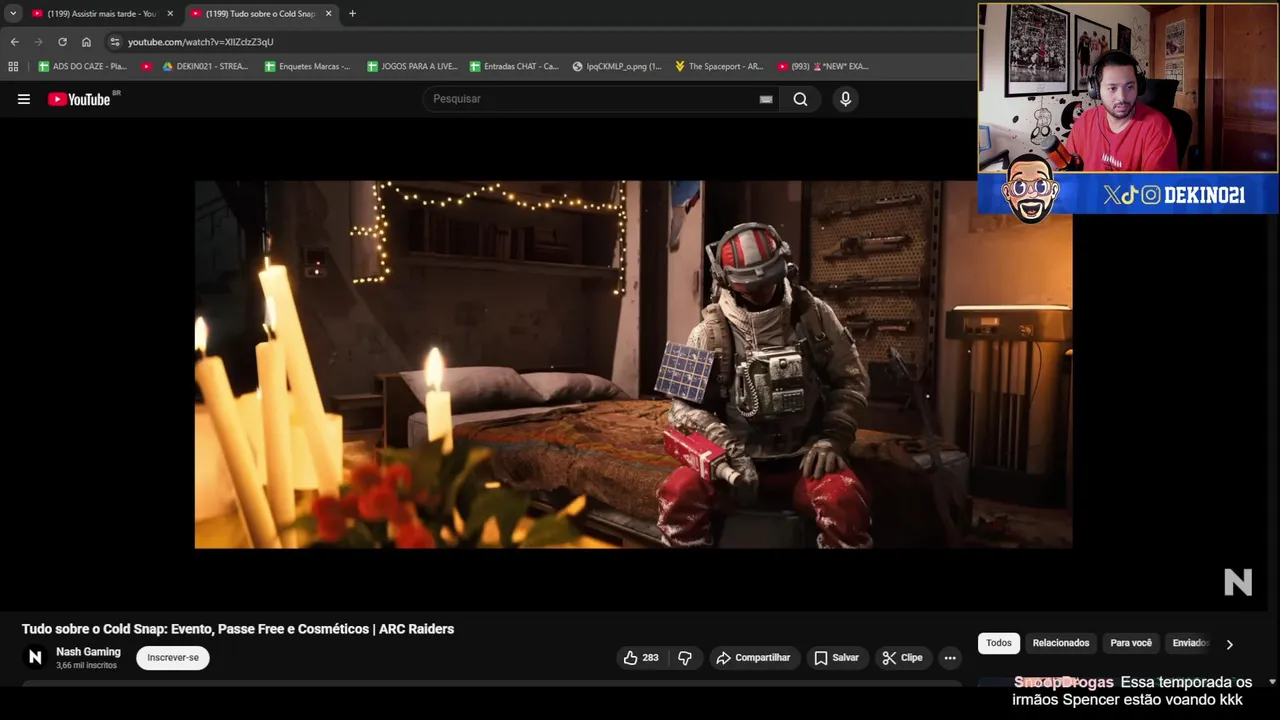Save the video with Salvar
Image resolution: width=1280 pixels, height=720 pixels.
[x=836, y=658]
